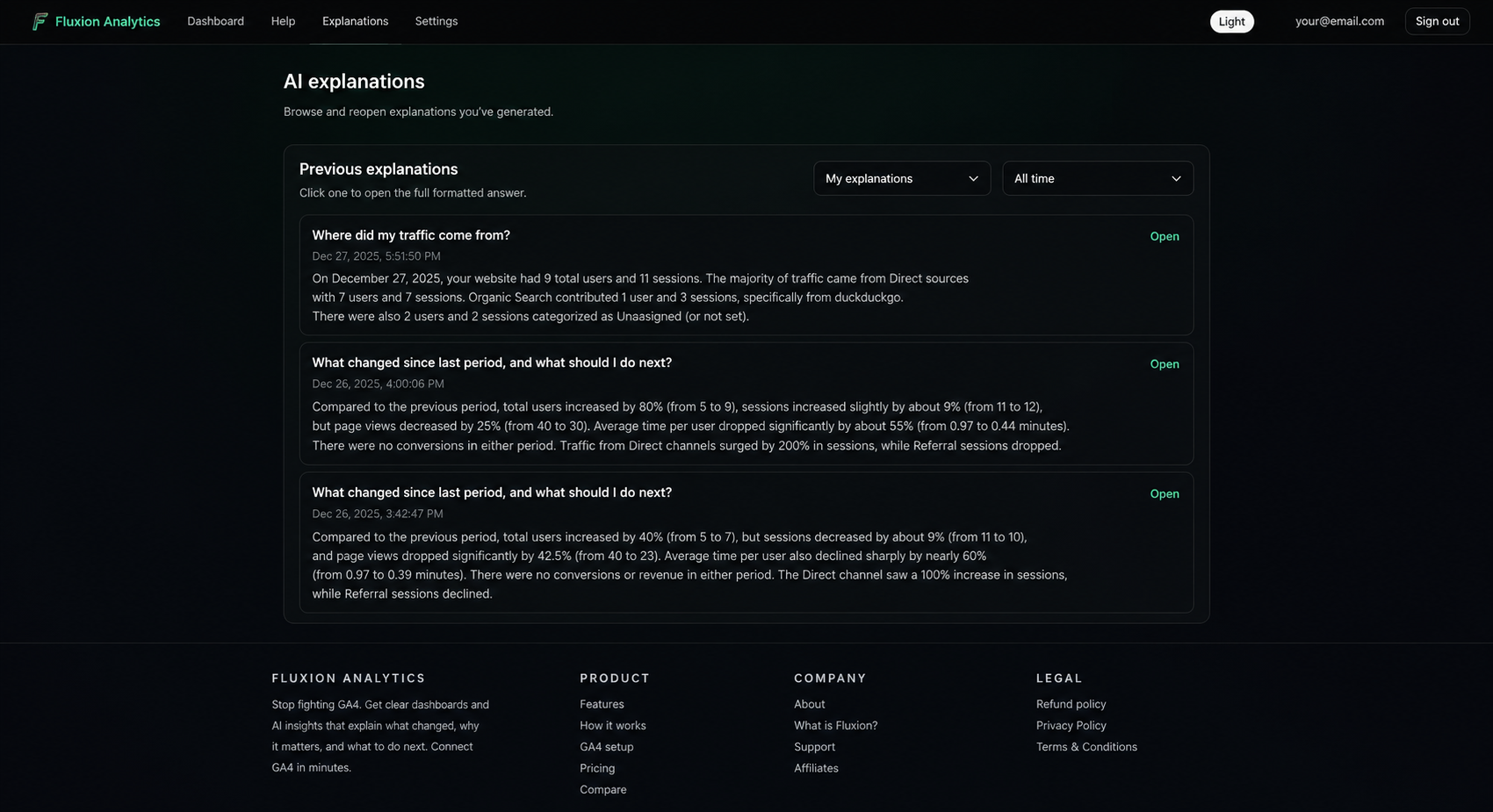Click the summary about users increasing 40%

689,565
